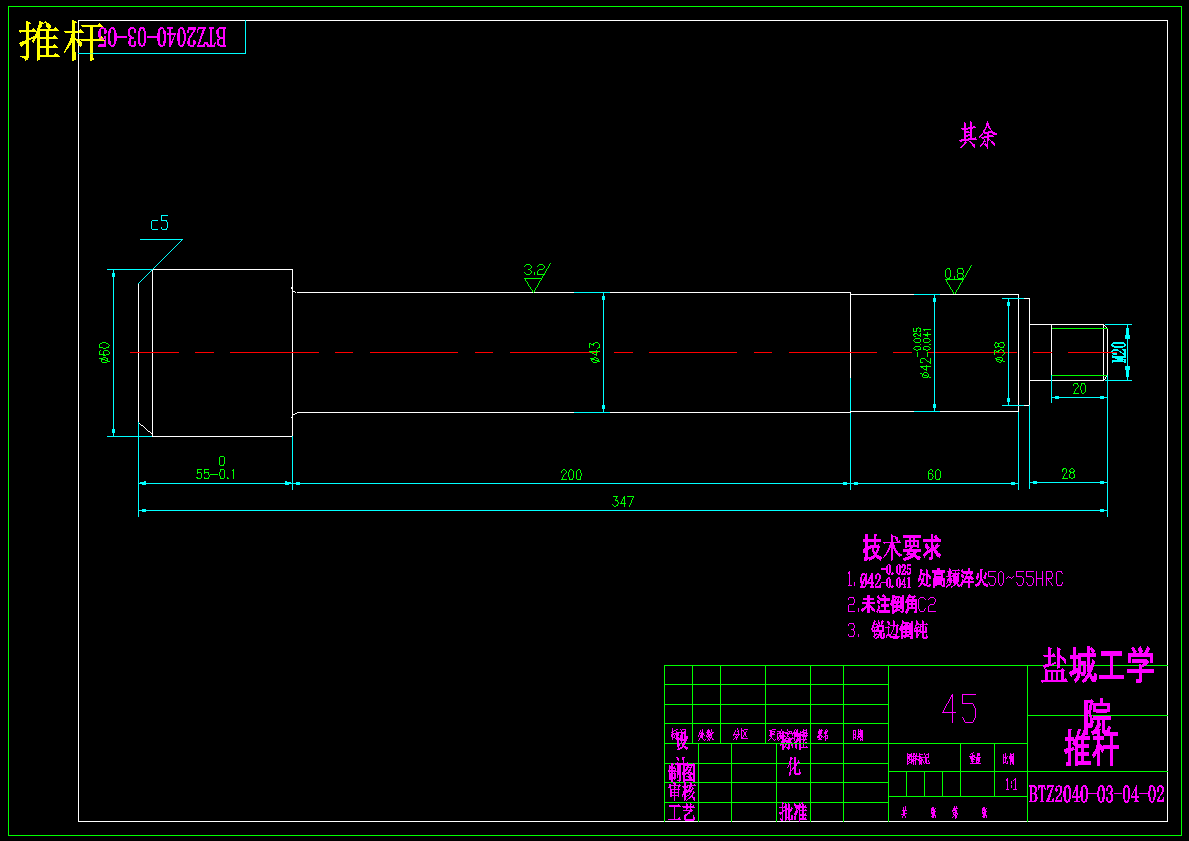Viewport: 1189px width, 841px height.
Task: Click the red dashed centerline of the shaft
Action: click(x=622, y=353)
